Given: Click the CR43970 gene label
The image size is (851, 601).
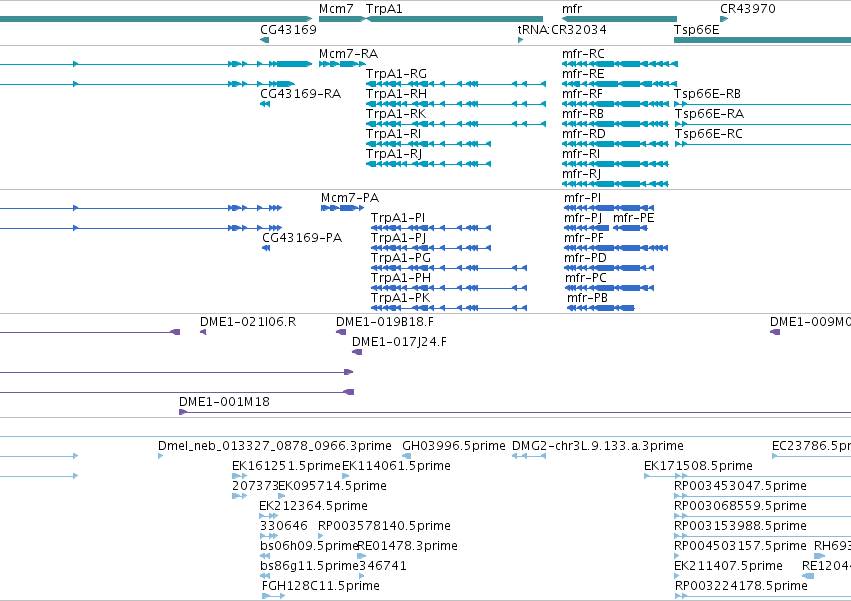Looking at the screenshot, I should click(x=748, y=9).
